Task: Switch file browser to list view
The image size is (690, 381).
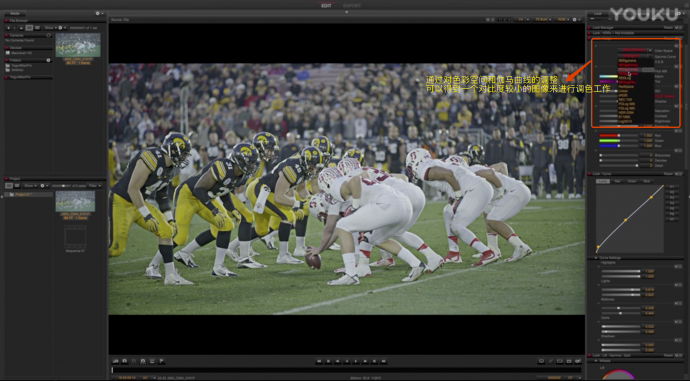Action: pyautogui.click(x=37, y=28)
